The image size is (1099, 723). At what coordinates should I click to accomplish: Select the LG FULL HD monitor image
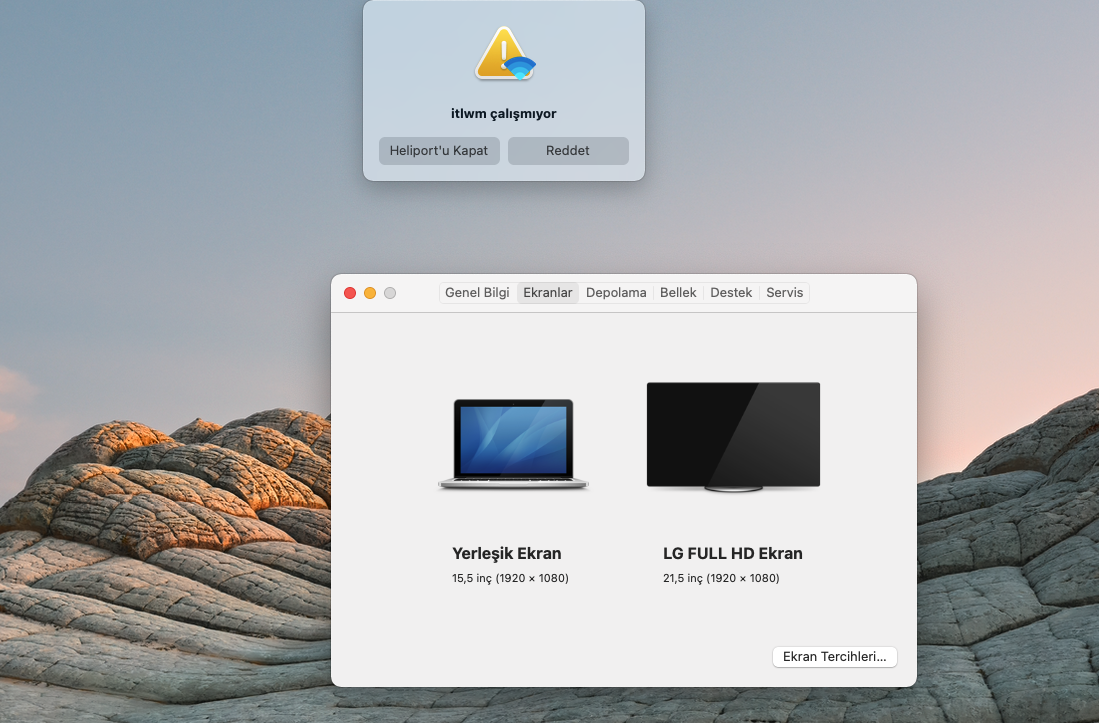(733, 436)
